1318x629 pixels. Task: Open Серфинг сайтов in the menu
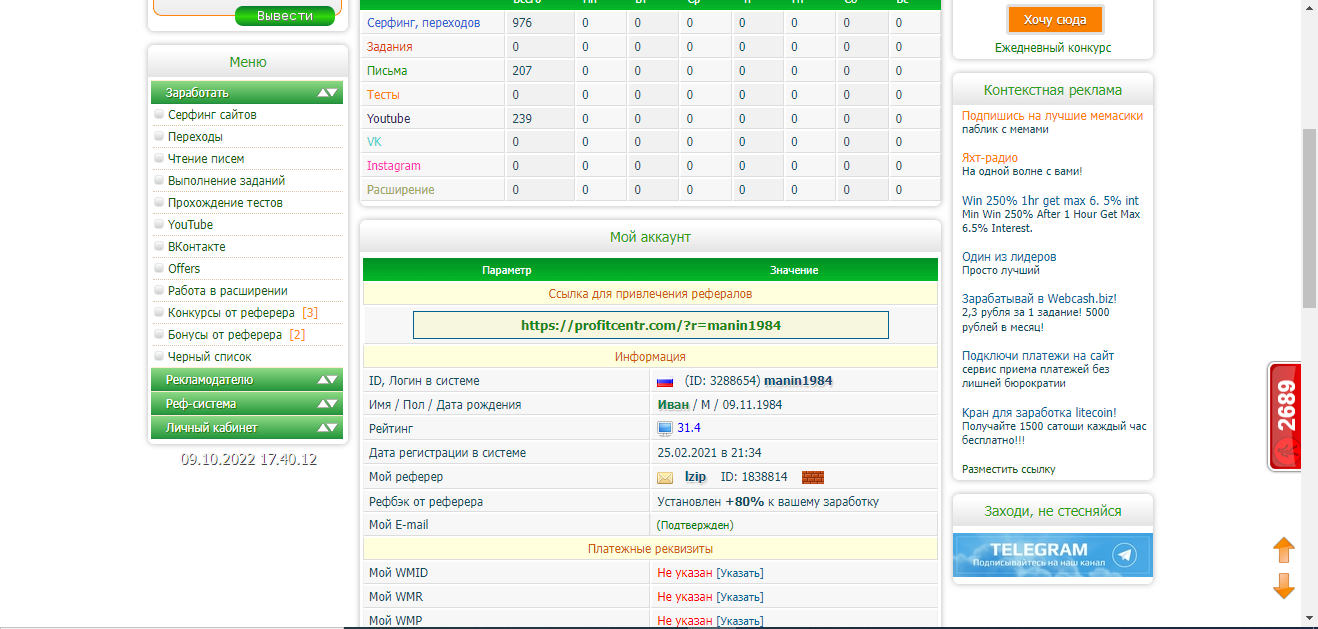[212, 115]
